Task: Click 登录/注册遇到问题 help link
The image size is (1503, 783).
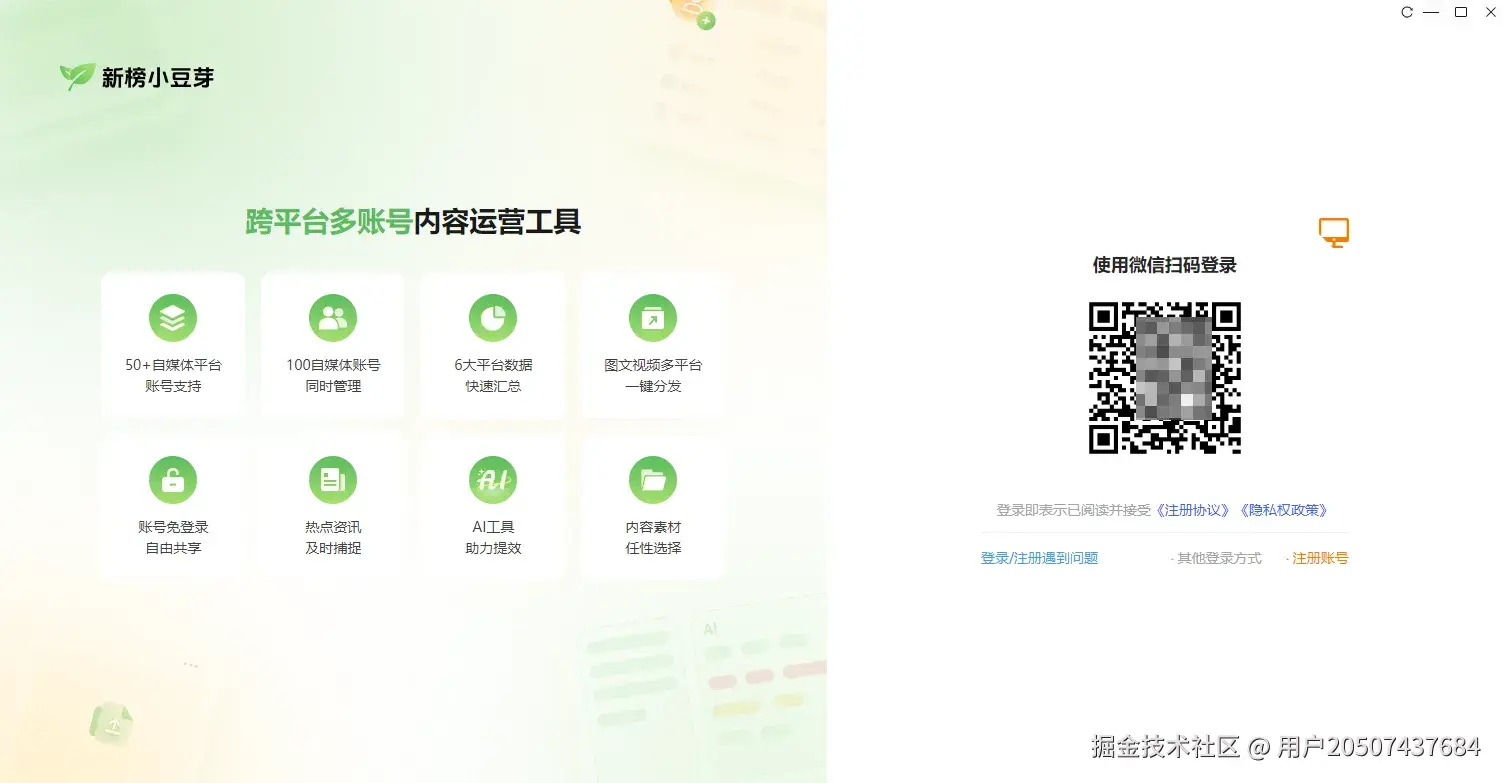Action: point(1039,558)
